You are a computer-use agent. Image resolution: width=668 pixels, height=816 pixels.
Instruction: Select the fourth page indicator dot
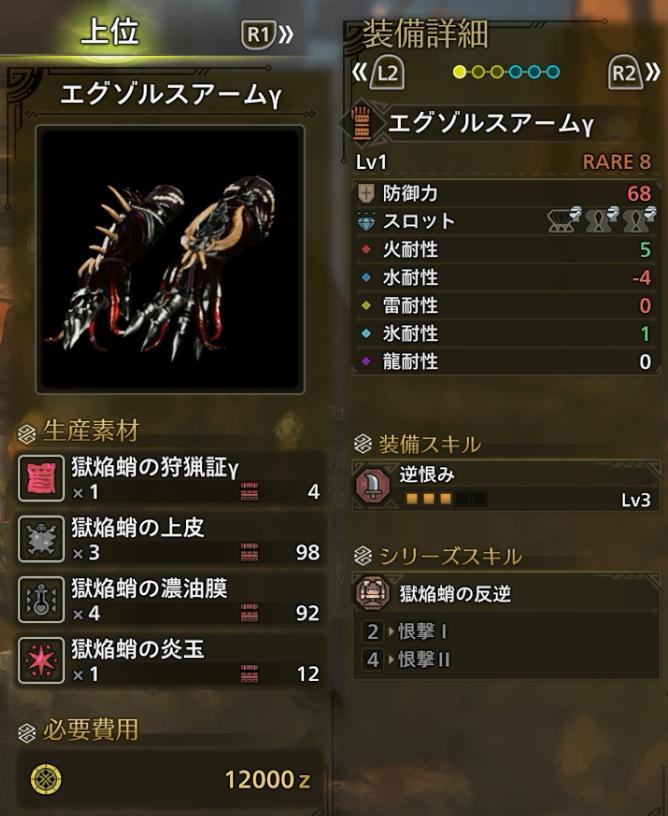coord(516,72)
